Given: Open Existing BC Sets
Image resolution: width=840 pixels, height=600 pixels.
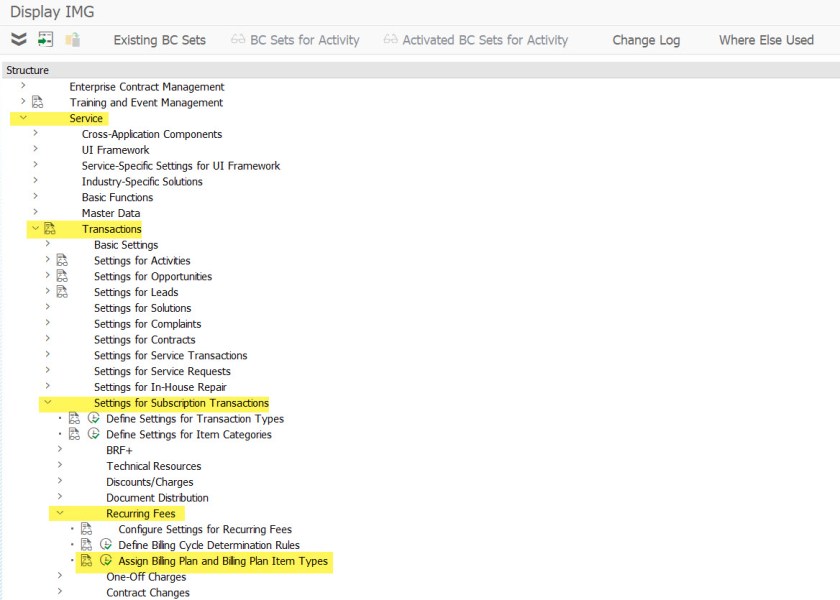Looking at the screenshot, I should tap(159, 40).
